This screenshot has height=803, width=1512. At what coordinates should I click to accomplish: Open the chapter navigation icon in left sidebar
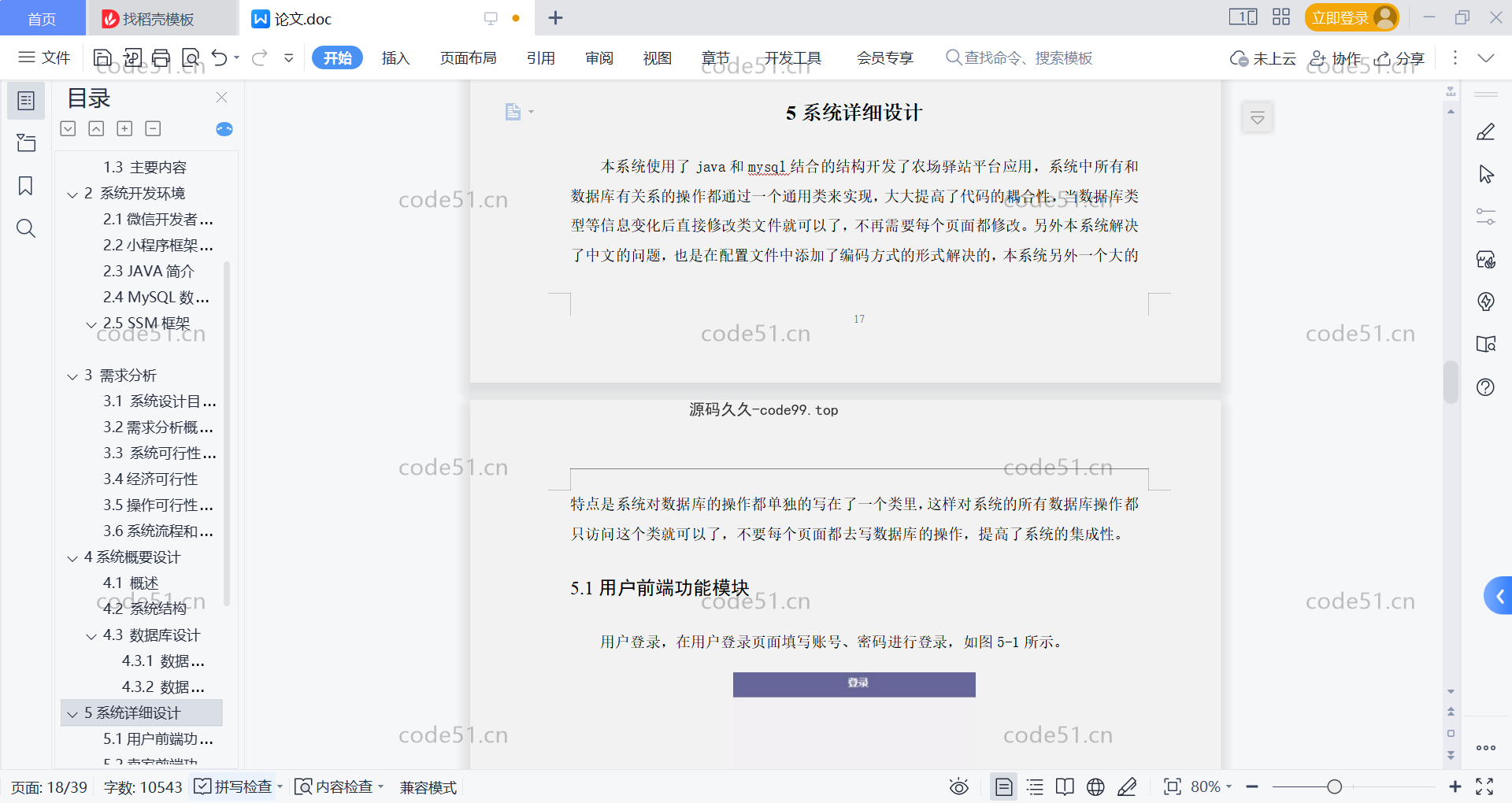coord(26,142)
